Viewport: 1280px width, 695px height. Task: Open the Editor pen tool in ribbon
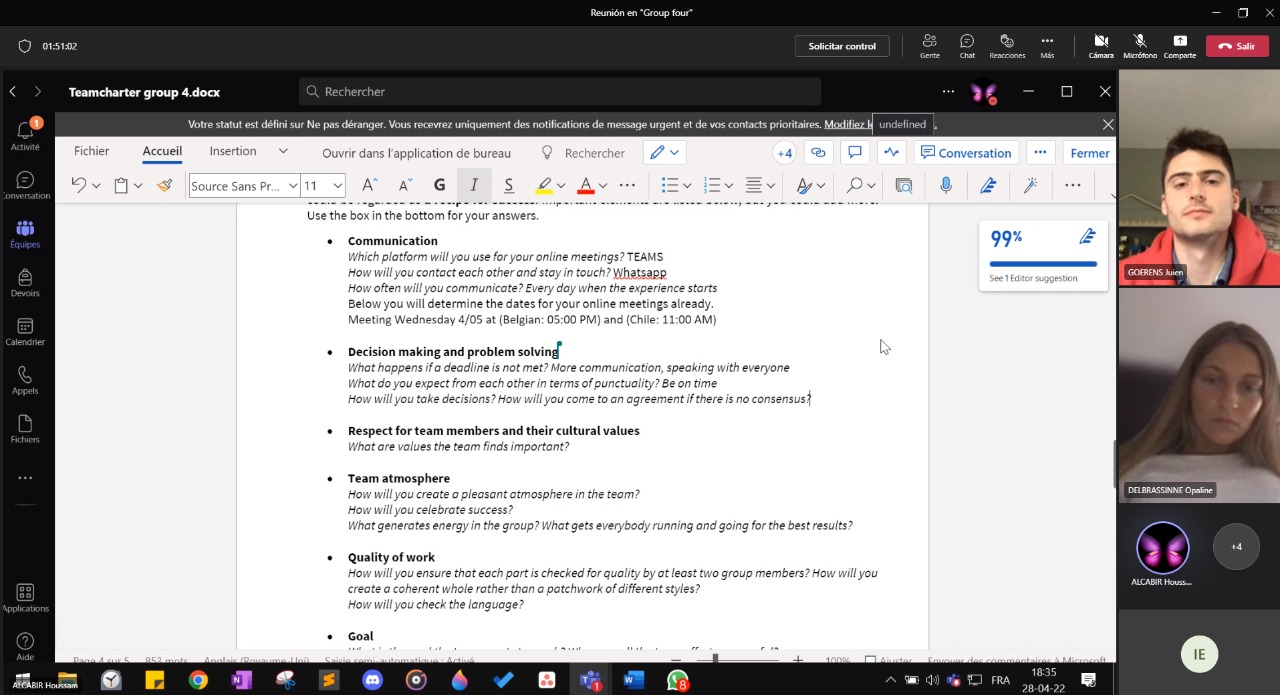pos(988,185)
